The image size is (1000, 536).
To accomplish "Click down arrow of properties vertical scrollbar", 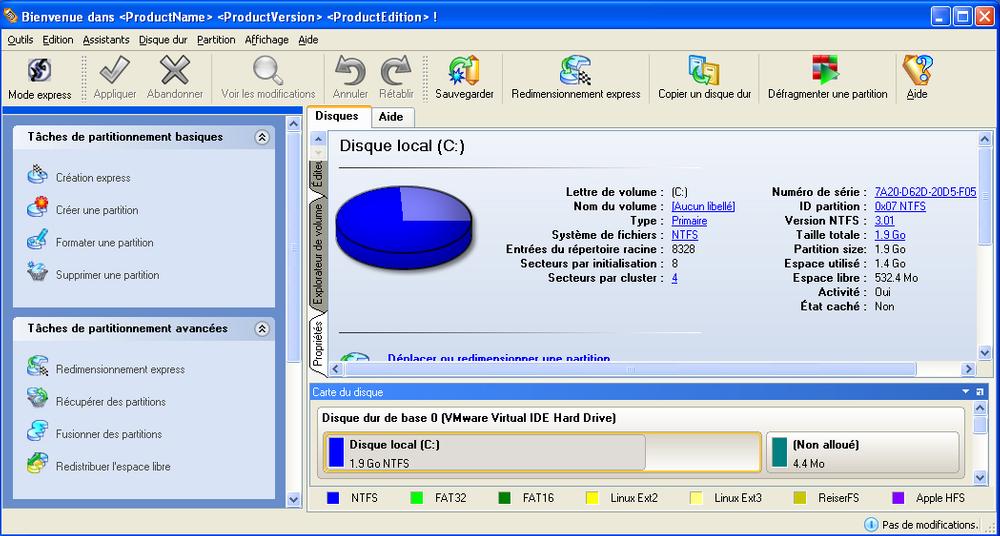I will 985,352.
